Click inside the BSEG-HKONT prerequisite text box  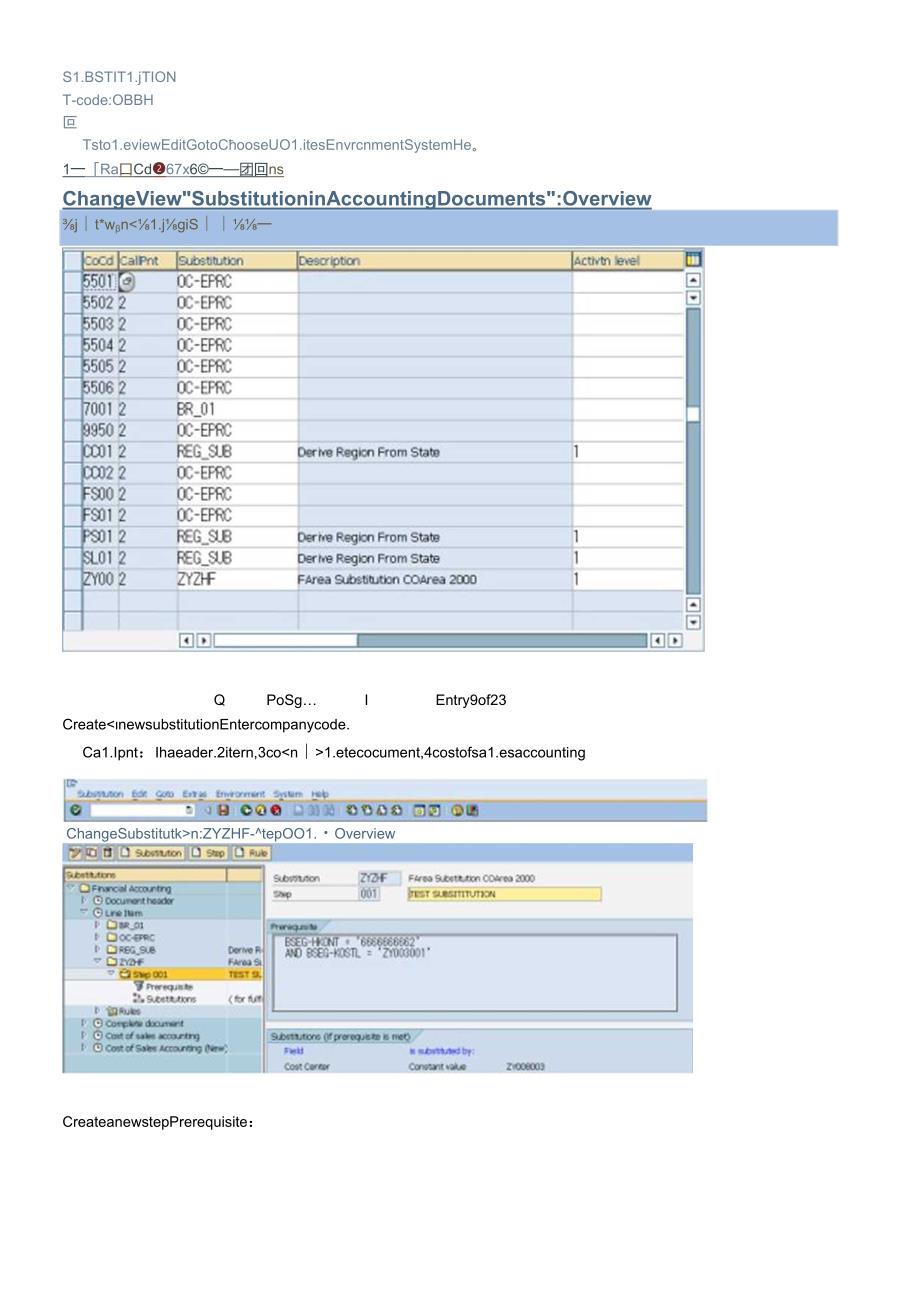[x=475, y=972]
